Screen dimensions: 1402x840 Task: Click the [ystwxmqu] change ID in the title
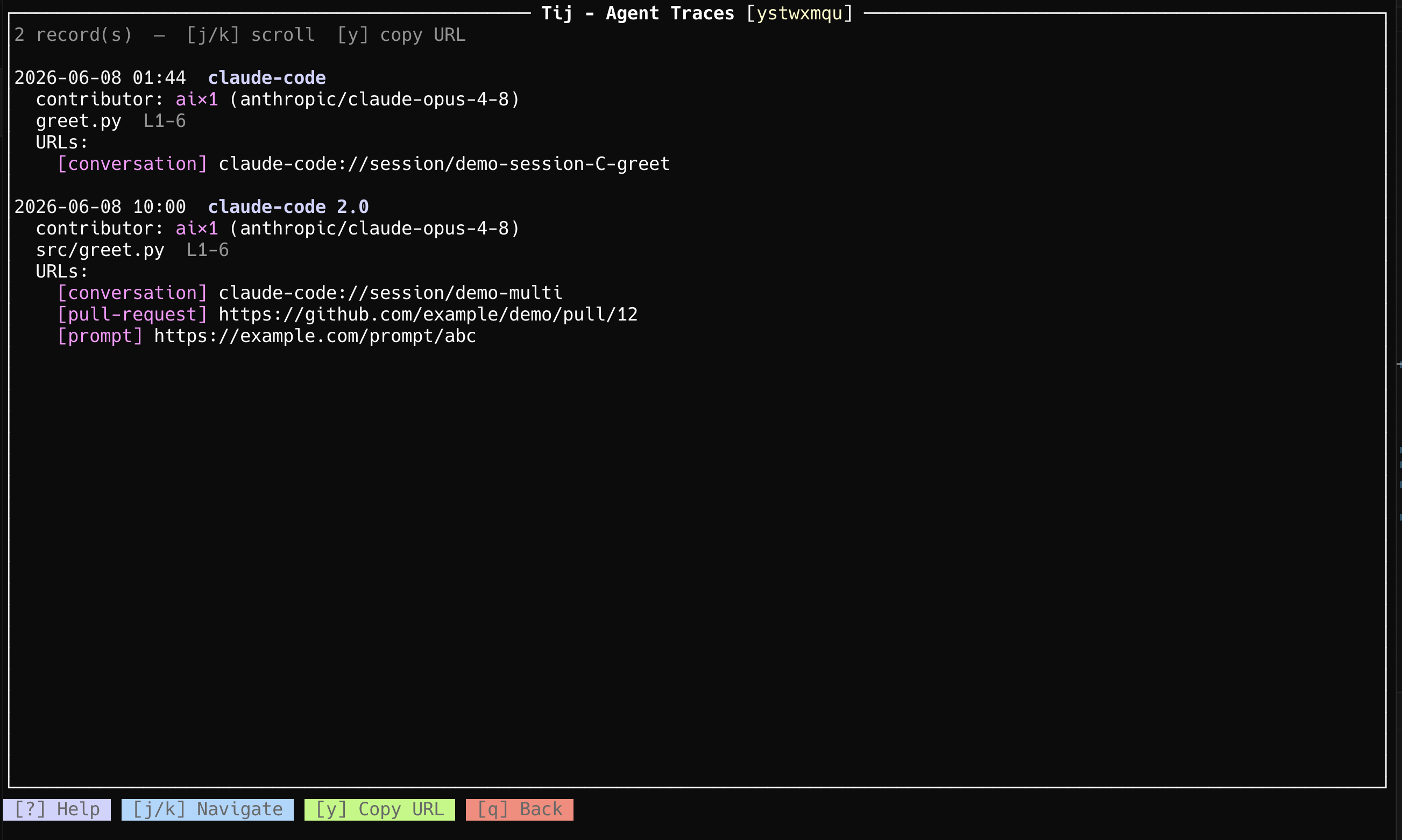(x=799, y=13)
